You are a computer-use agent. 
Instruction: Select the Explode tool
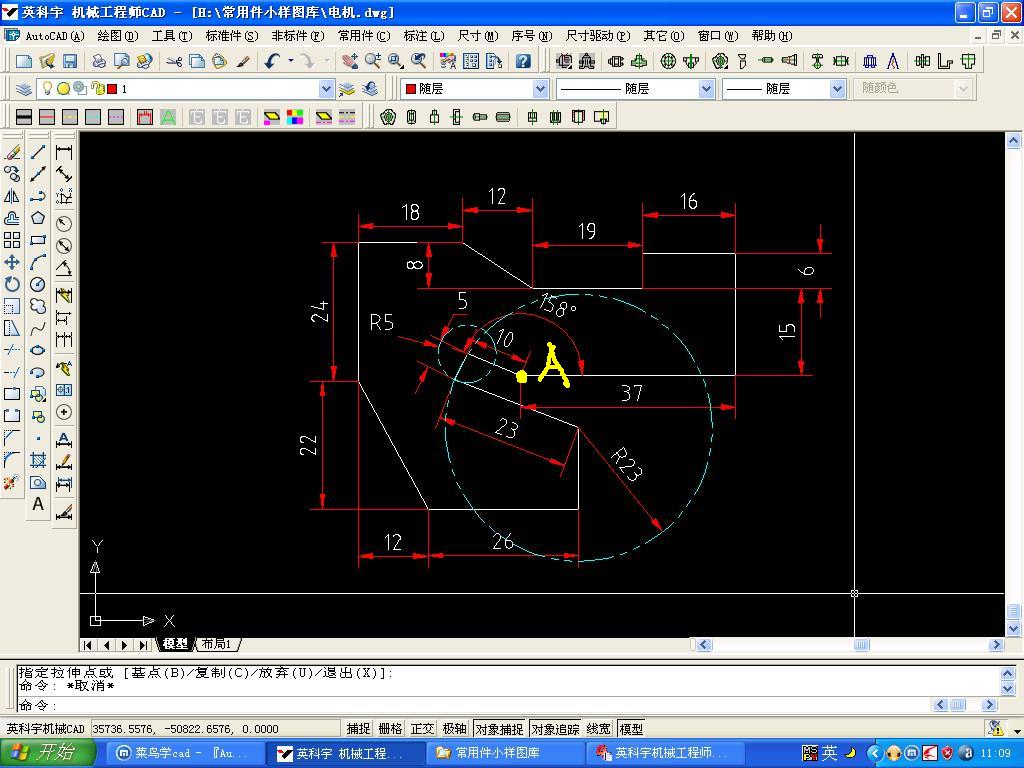point(12,482)
